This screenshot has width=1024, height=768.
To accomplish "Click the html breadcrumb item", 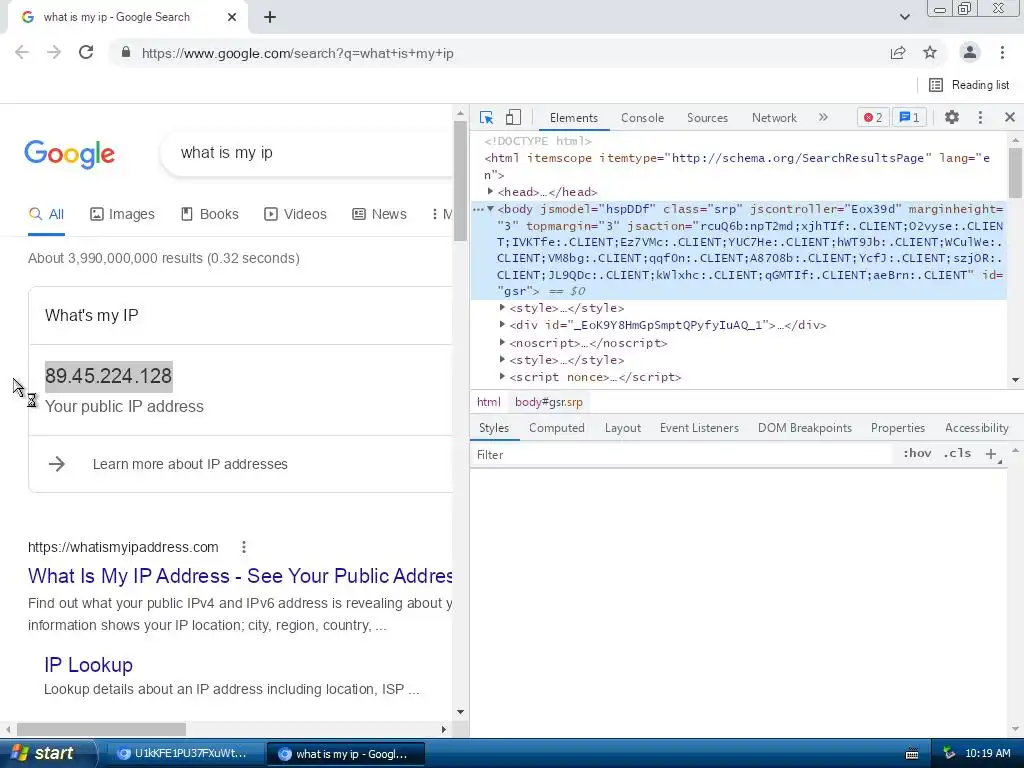I will [488, 402].
